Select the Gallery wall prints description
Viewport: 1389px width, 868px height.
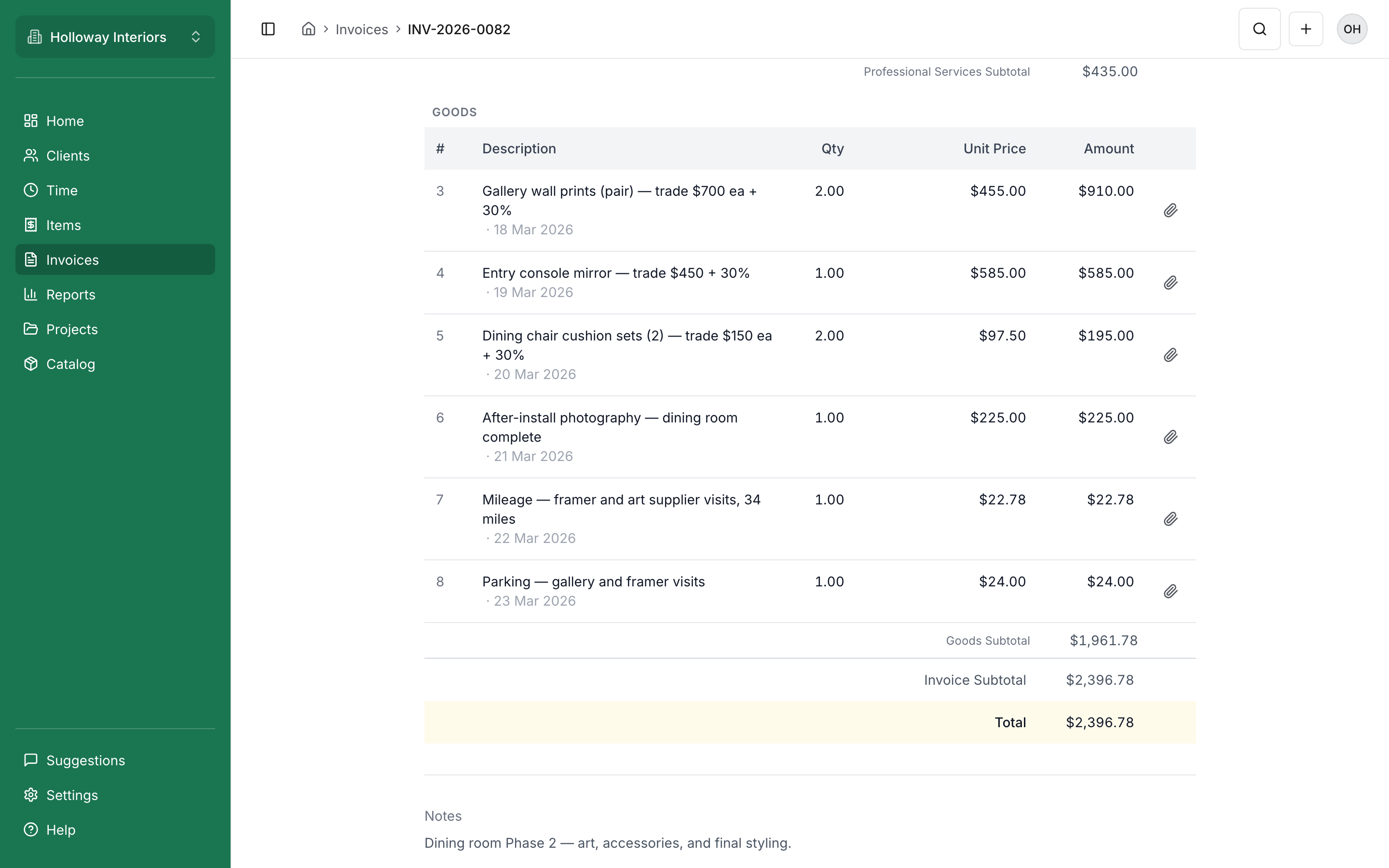pyautogui.click(x=619, y=200)
